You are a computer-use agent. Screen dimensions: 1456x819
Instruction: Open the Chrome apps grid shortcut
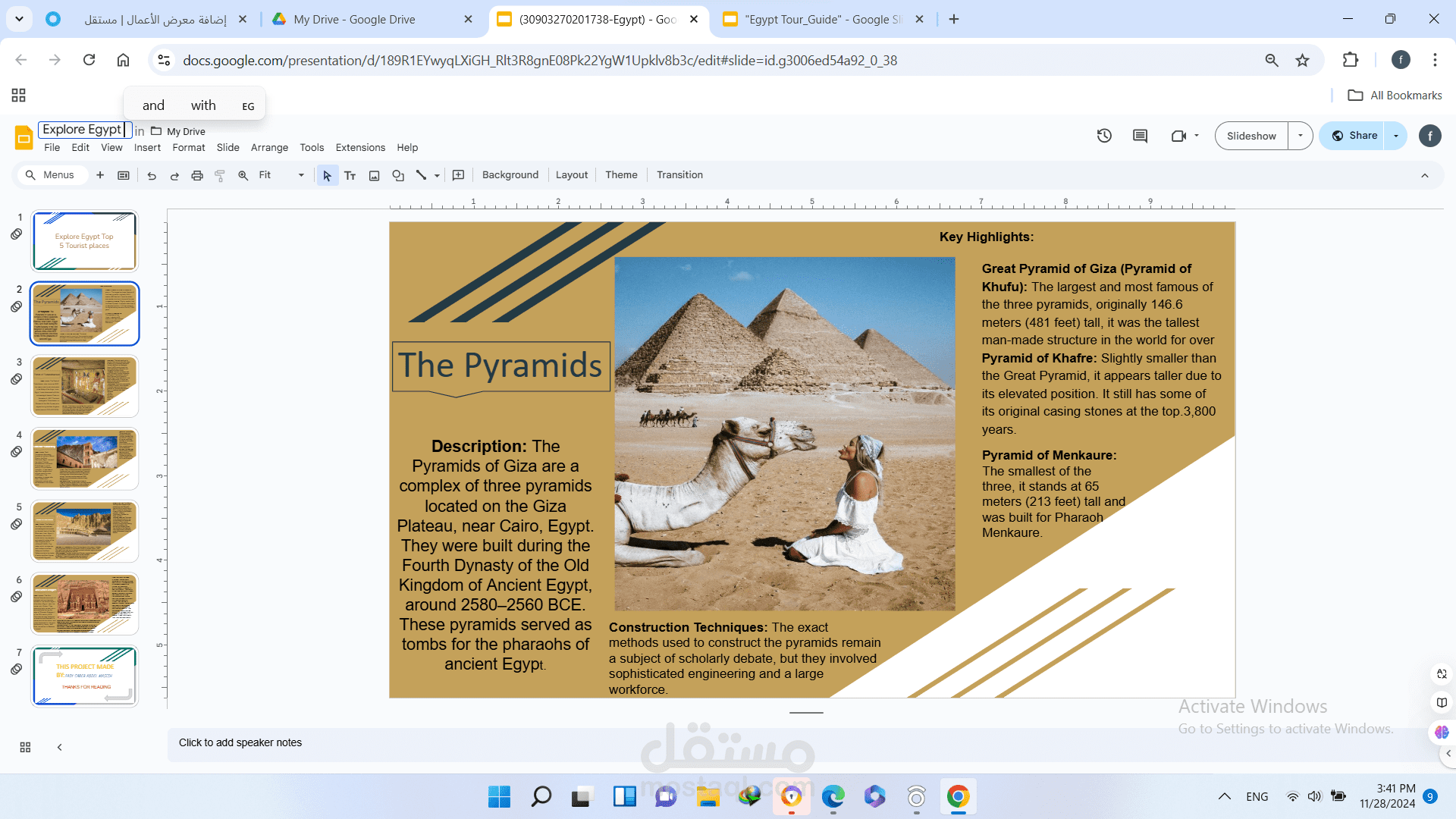click(19, 95)
